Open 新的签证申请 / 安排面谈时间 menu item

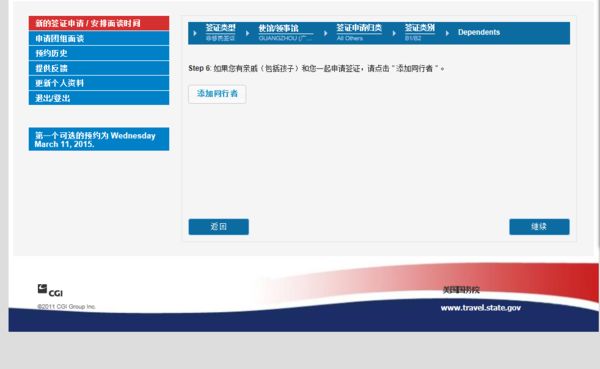pos(99,23)
